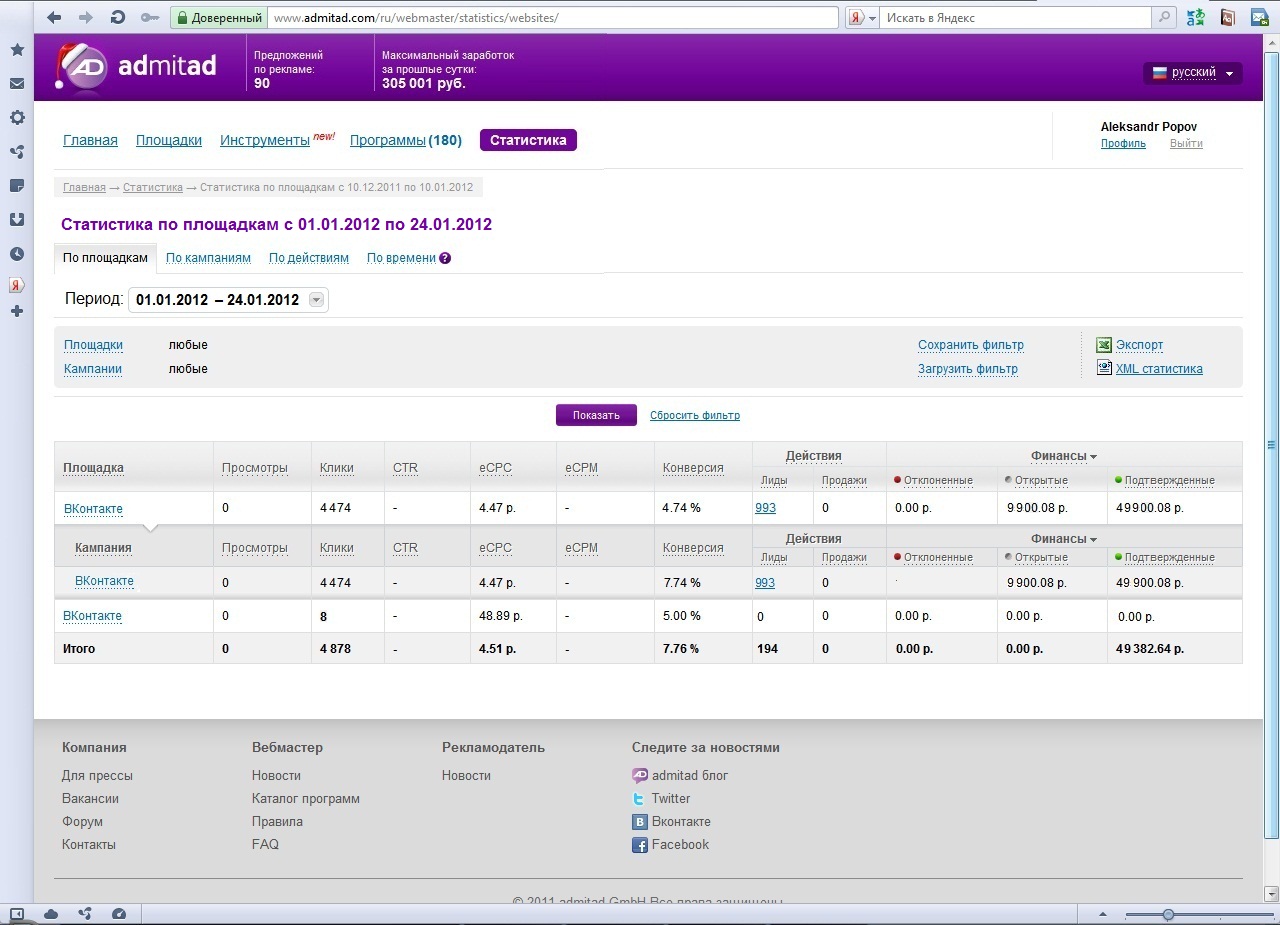The image size is (1280, 925).
Task: Click the Excel export icon
Action: [1104, 345]
